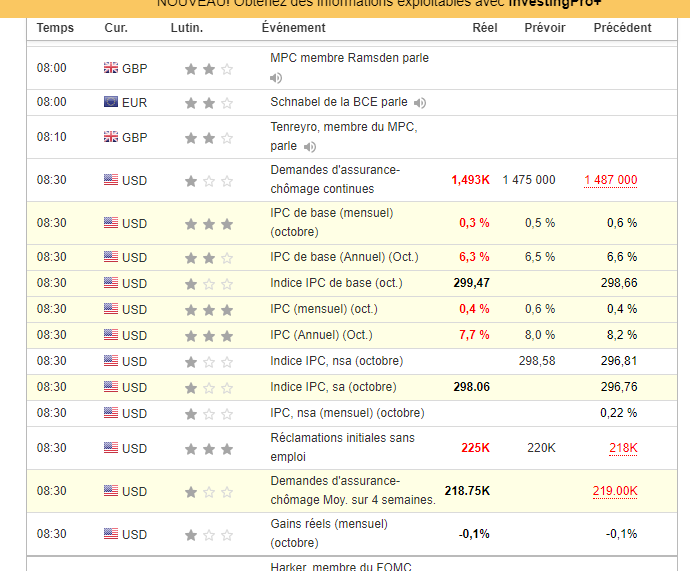Click the EUR European Union flag icon
The width and height of the screenshot is (690, 571).
pyautogui.click(x=111, y=102)
